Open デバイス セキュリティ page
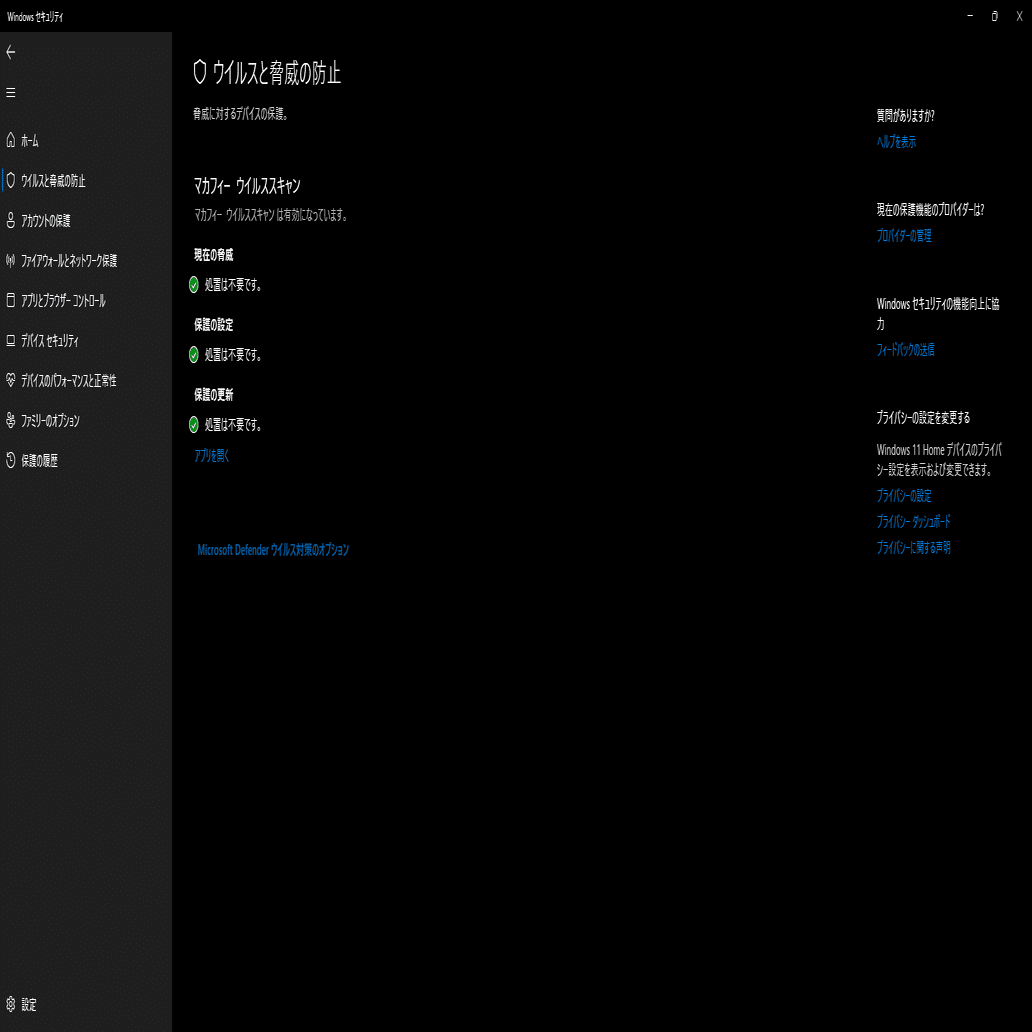Image resolution: width=1032 pixels, height=1032 pixels. point(86,340)
